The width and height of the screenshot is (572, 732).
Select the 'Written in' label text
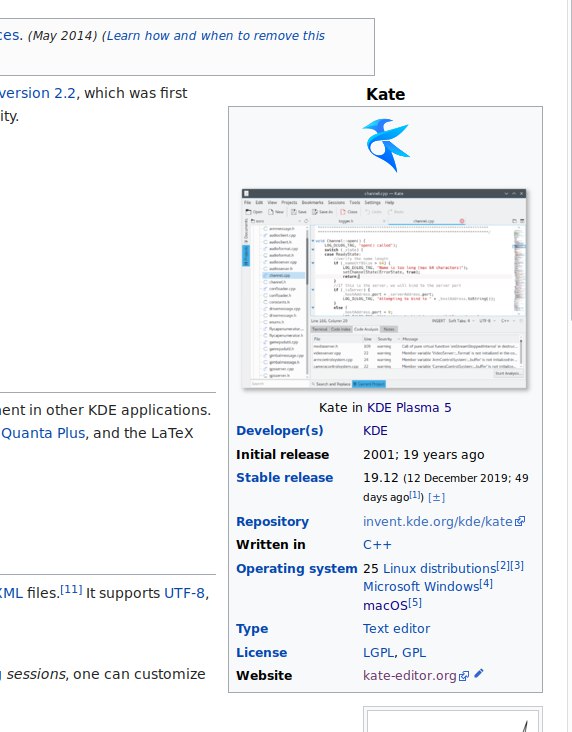271,545
